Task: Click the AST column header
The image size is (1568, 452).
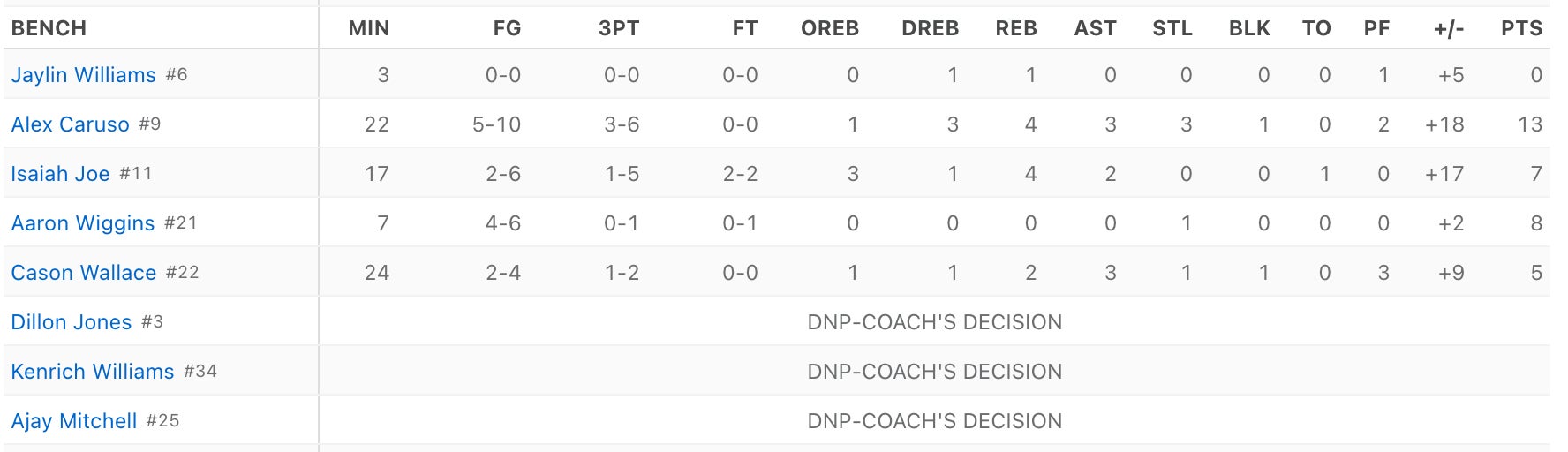Action: (x=1095, y=28)
